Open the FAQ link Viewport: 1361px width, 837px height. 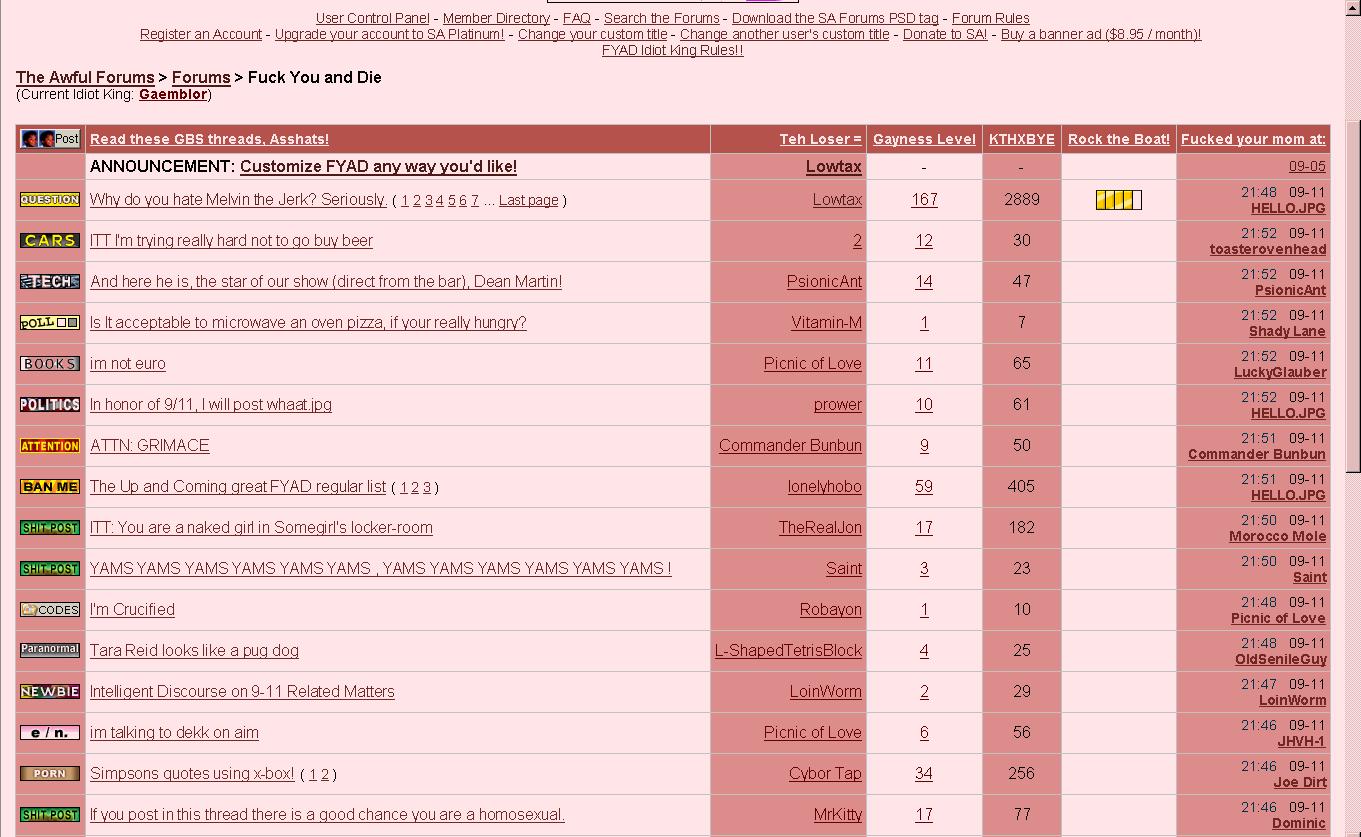577,18
